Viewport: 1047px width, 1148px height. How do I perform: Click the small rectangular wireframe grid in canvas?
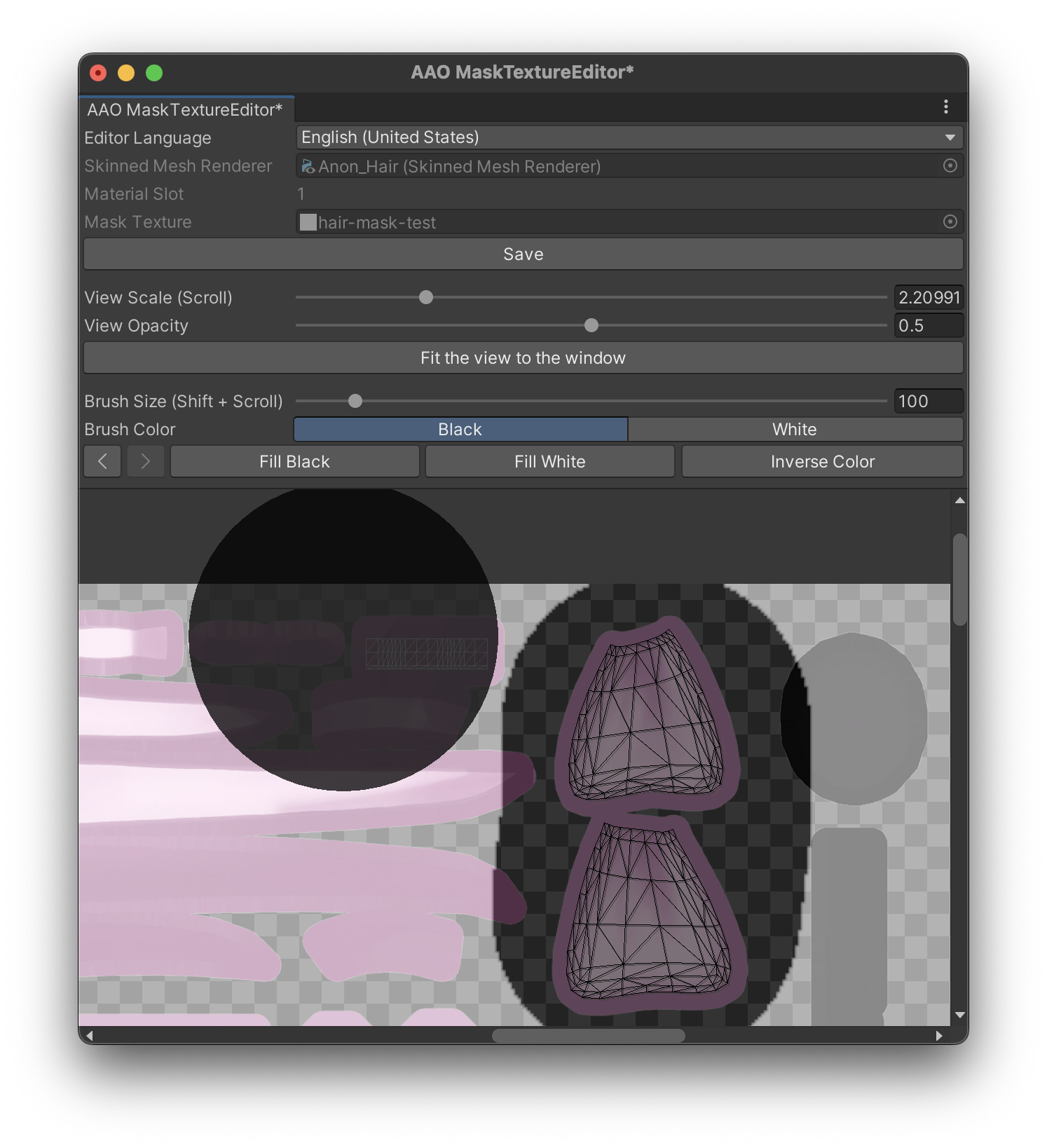coord(427,653)
